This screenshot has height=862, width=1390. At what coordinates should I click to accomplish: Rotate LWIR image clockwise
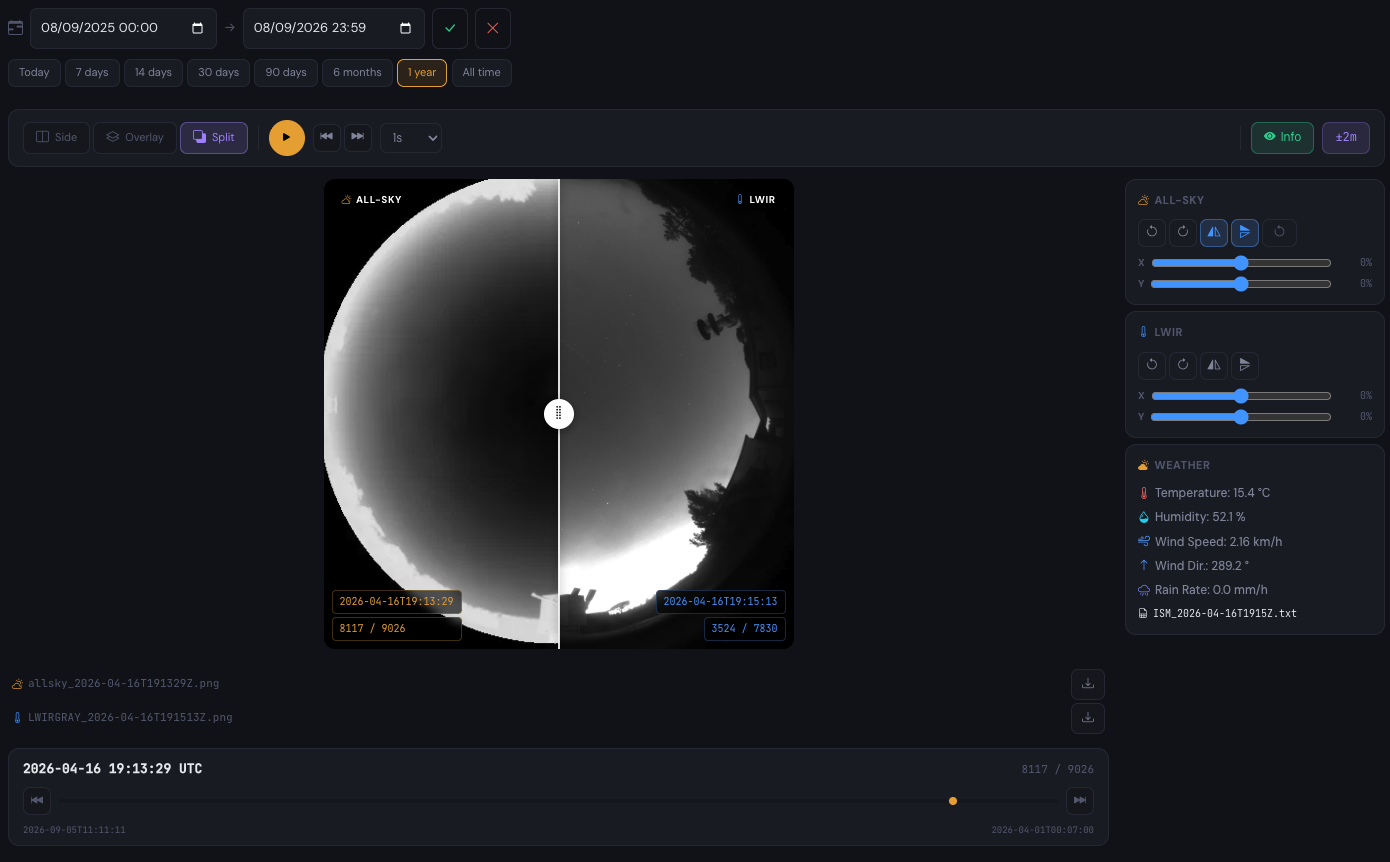pos(1183,364)
